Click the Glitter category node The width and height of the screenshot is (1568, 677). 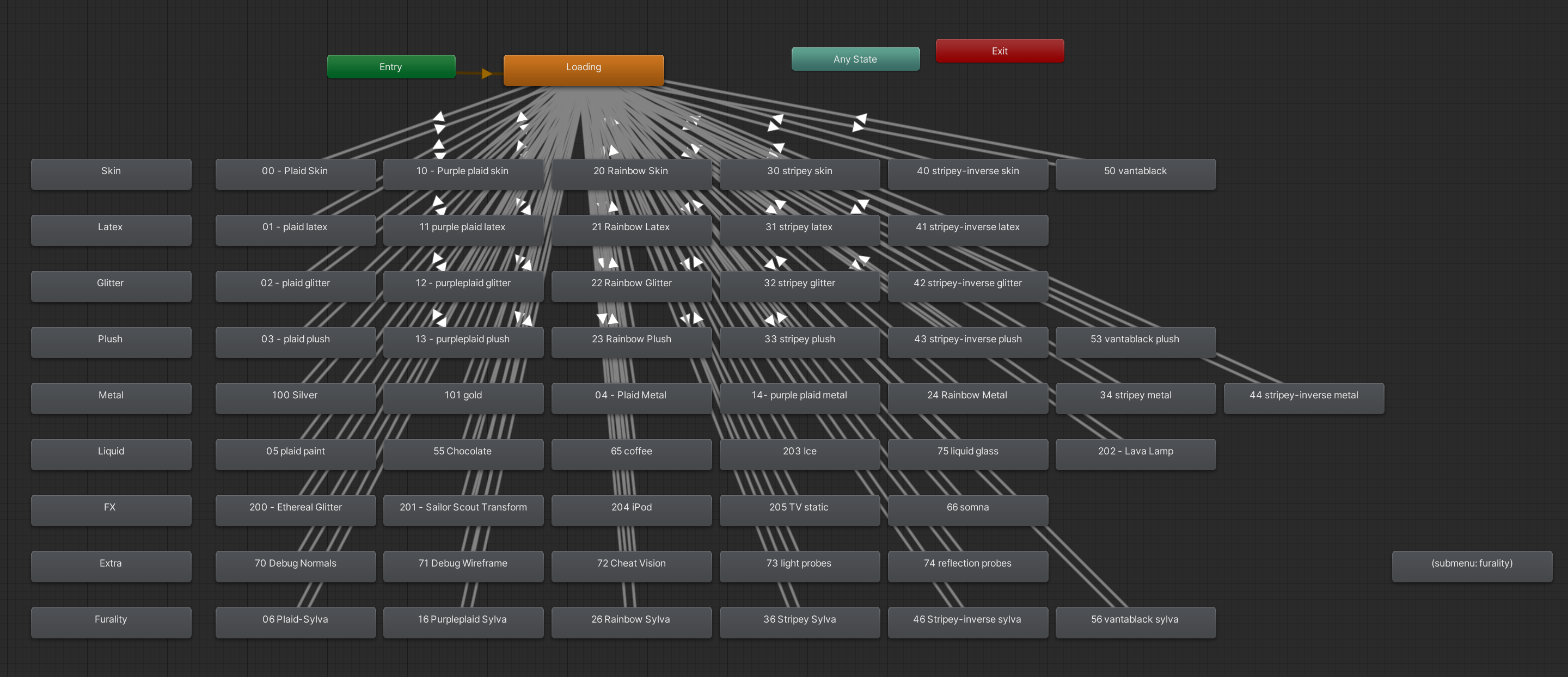[111, 284]
